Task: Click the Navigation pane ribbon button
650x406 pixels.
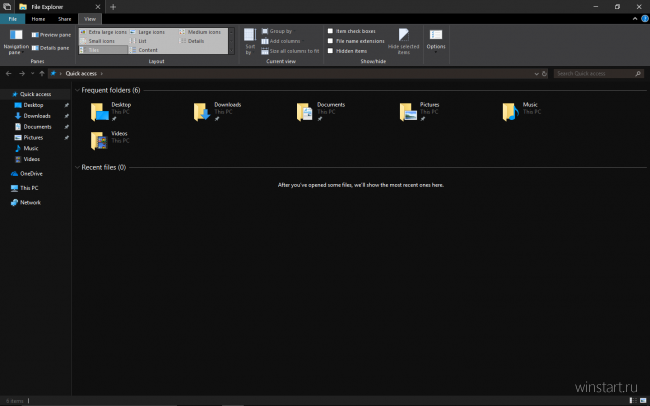Action: [16, 40]
